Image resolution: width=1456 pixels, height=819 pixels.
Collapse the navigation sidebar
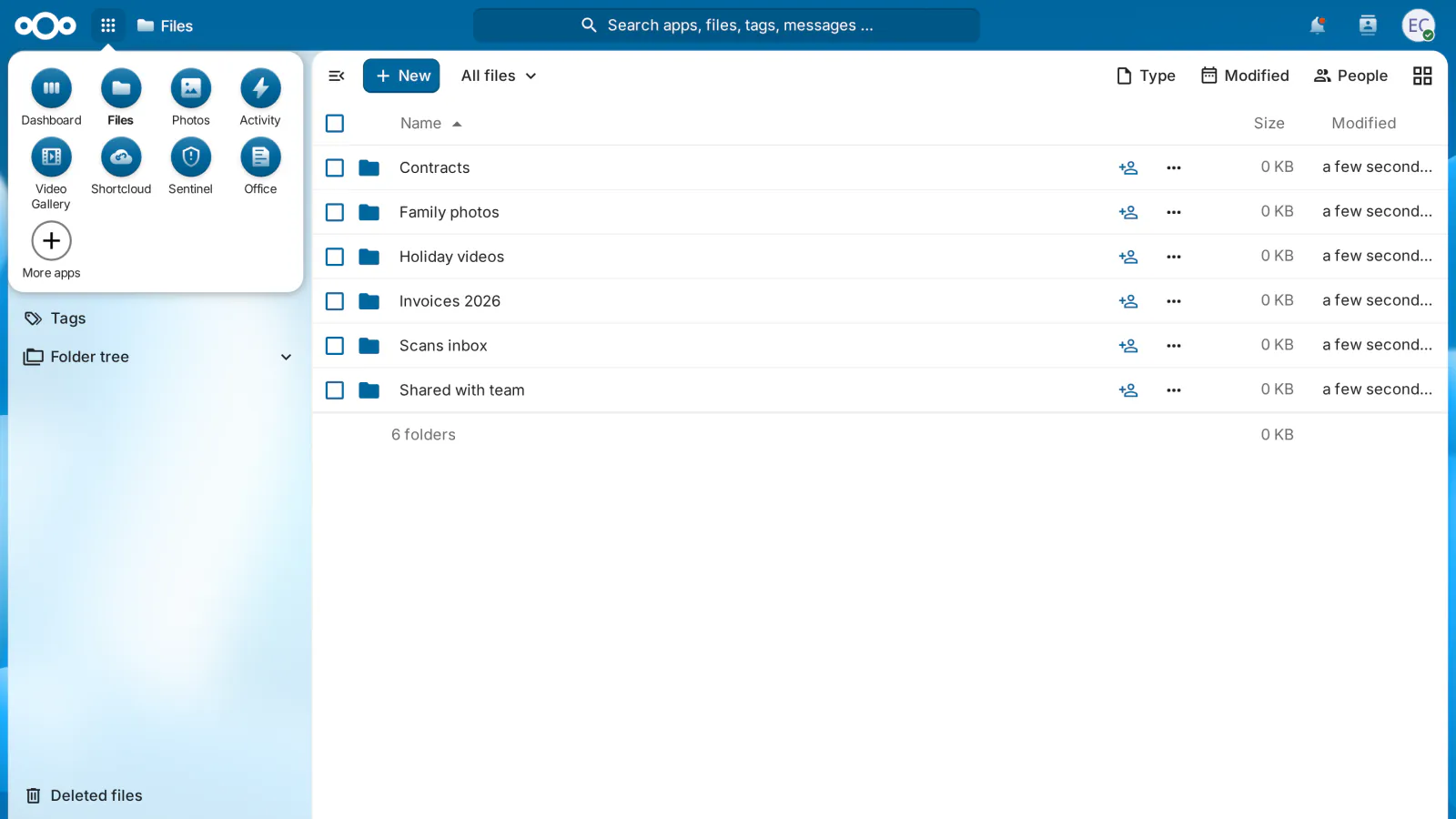pyautogui.click(x=337, y=76)
